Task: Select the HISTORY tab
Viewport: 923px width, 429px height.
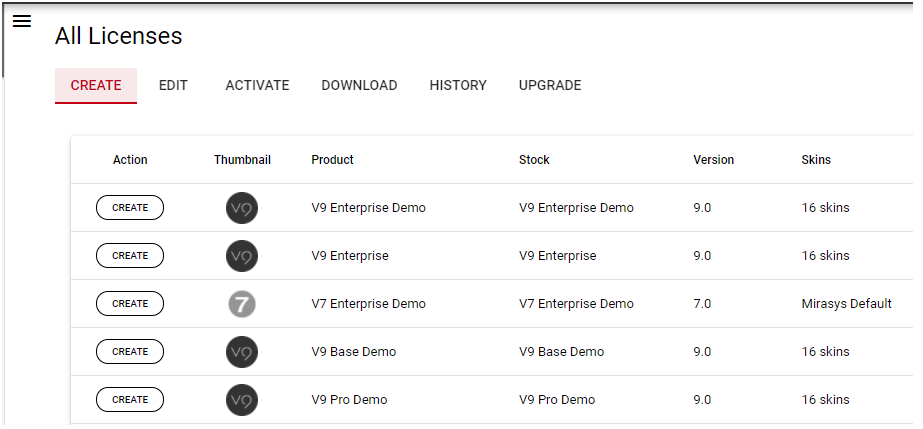Action: coord(458,86)
